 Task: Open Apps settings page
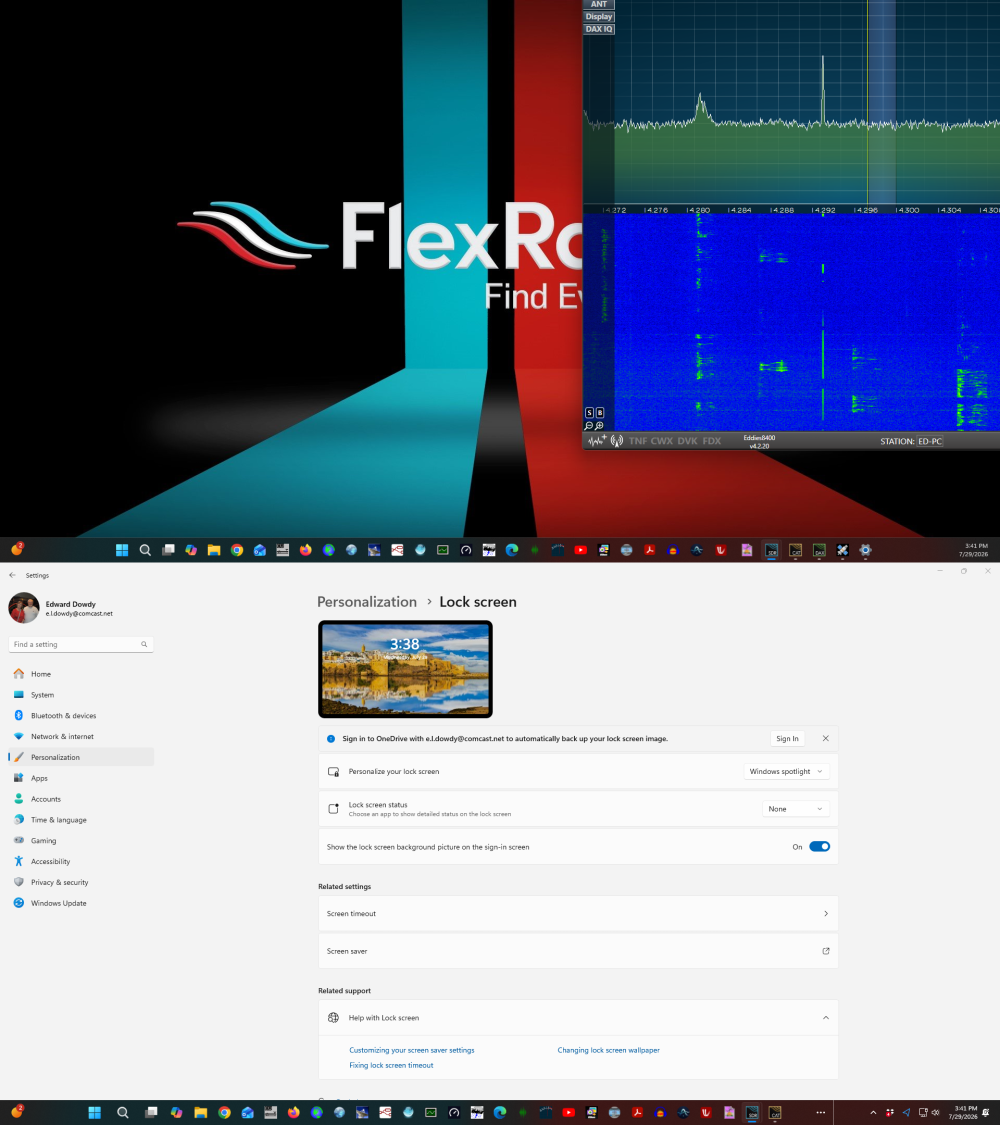(x=81, y=778)
